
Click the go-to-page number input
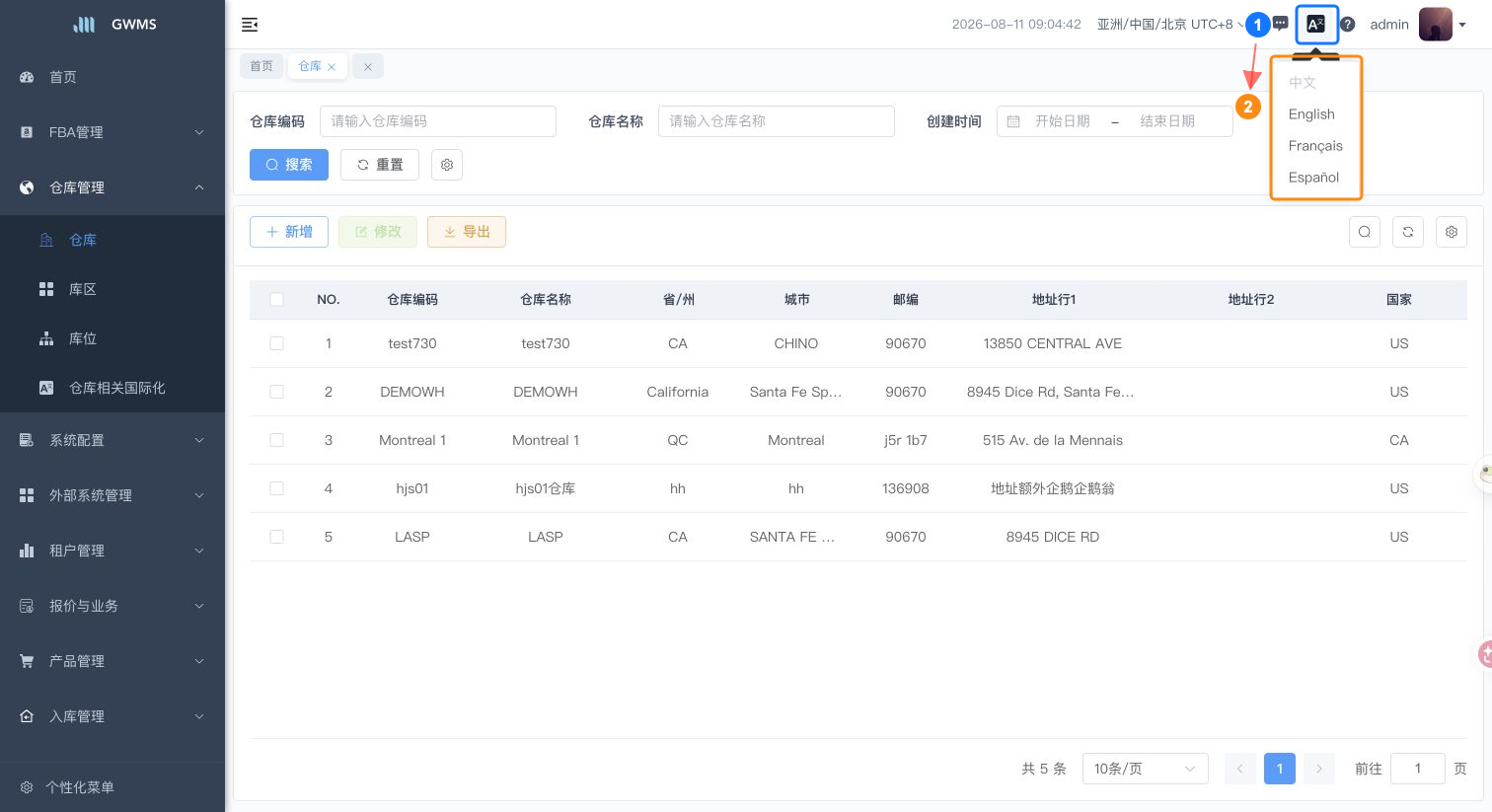[x=1418, y=769]
